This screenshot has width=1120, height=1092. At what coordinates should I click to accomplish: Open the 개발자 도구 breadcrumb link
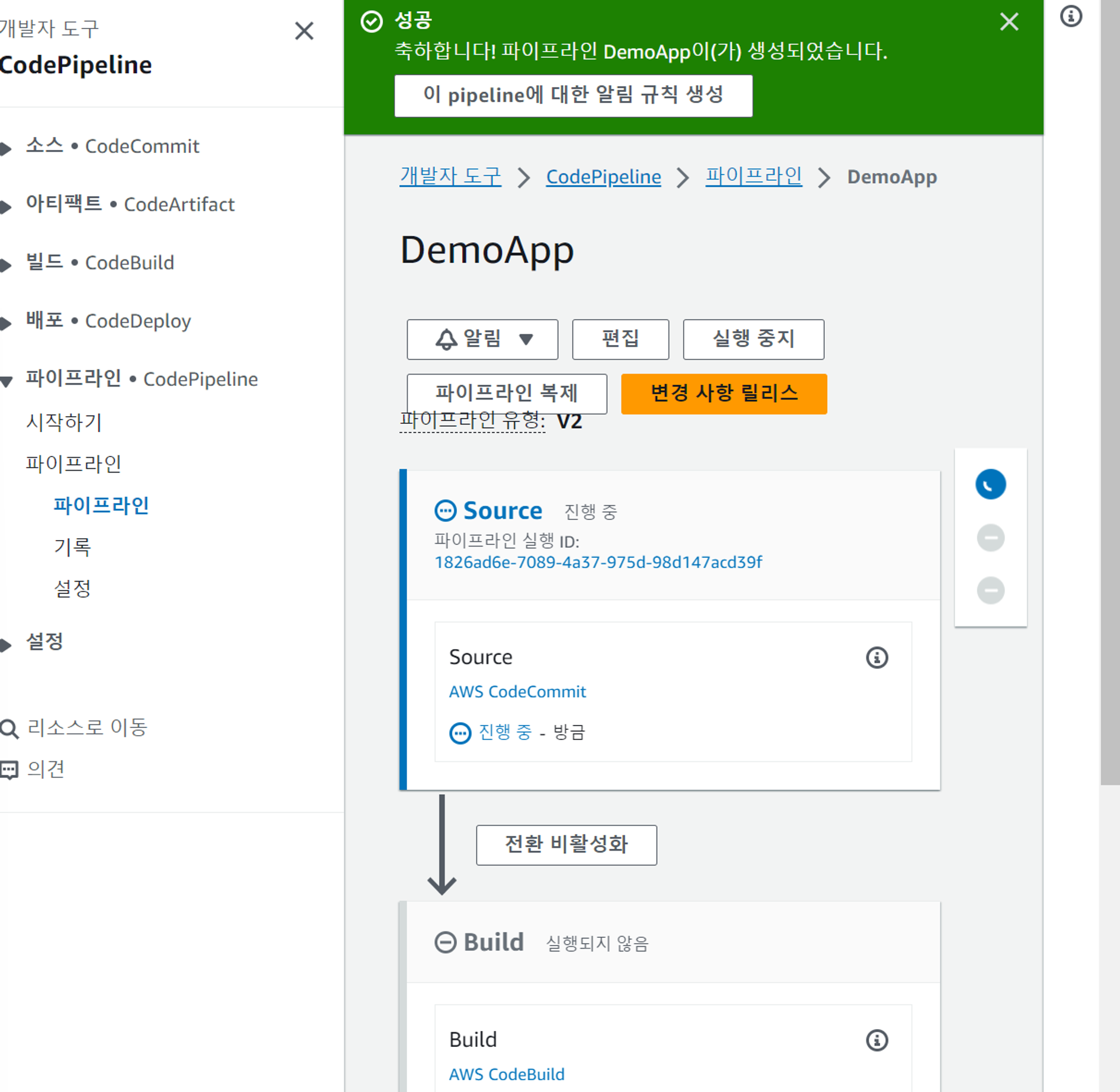point(450,177)
